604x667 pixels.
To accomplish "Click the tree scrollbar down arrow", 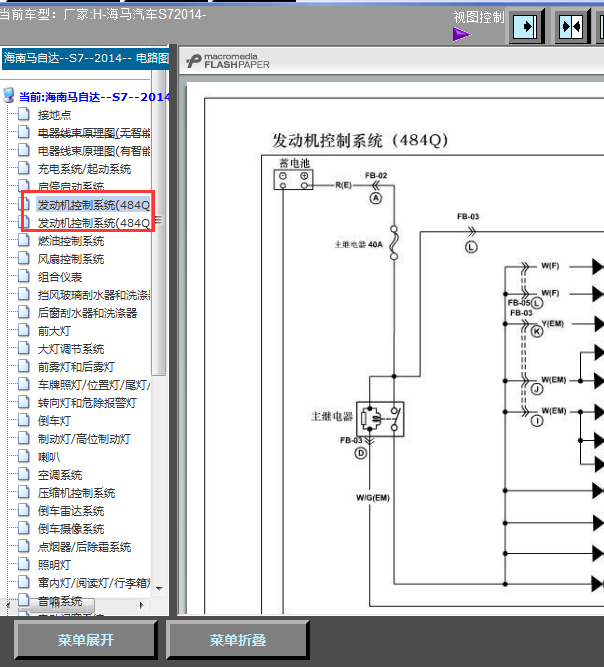I will click(159, 588).
